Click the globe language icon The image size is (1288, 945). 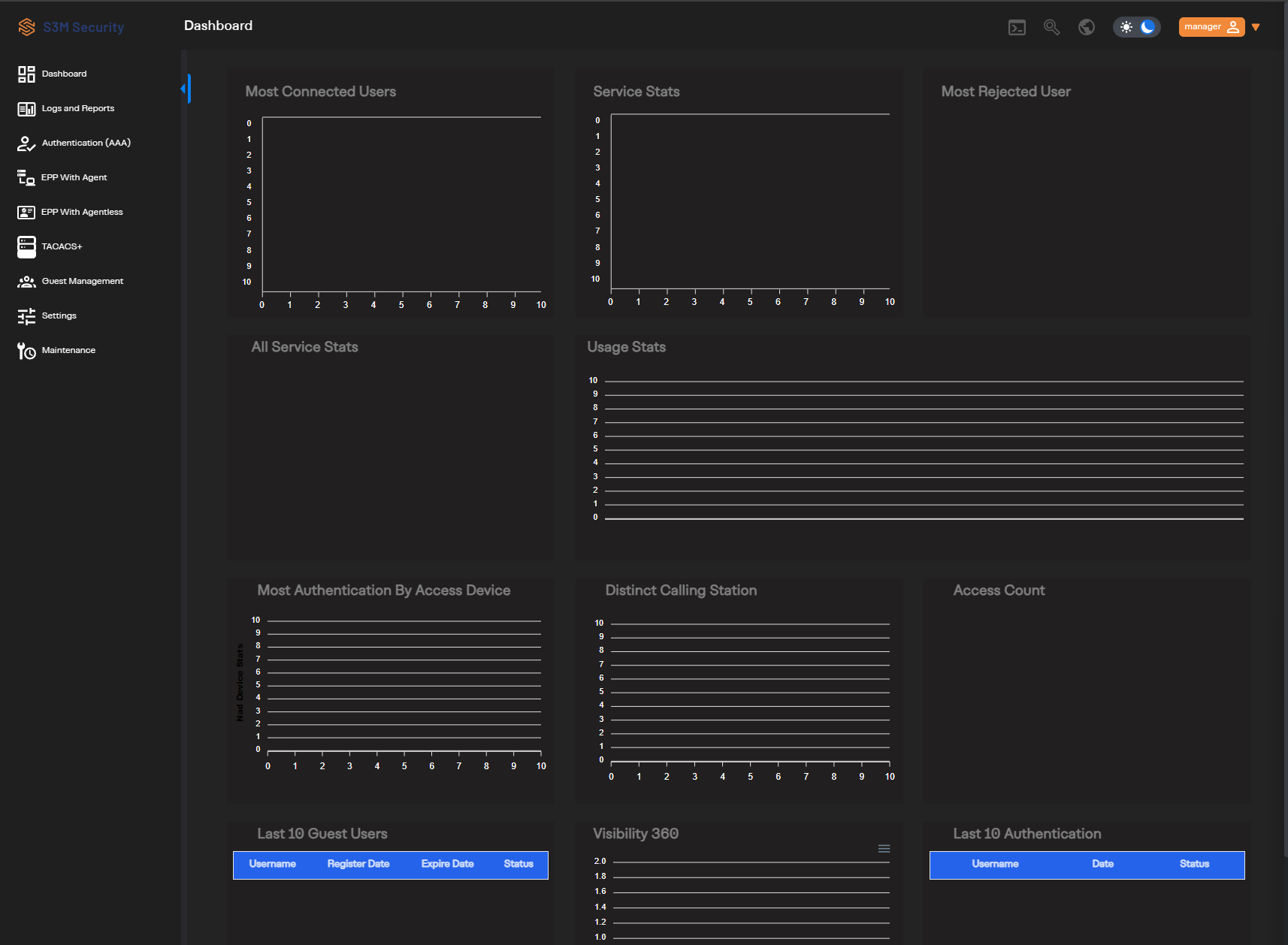[x=1087, y=27]
